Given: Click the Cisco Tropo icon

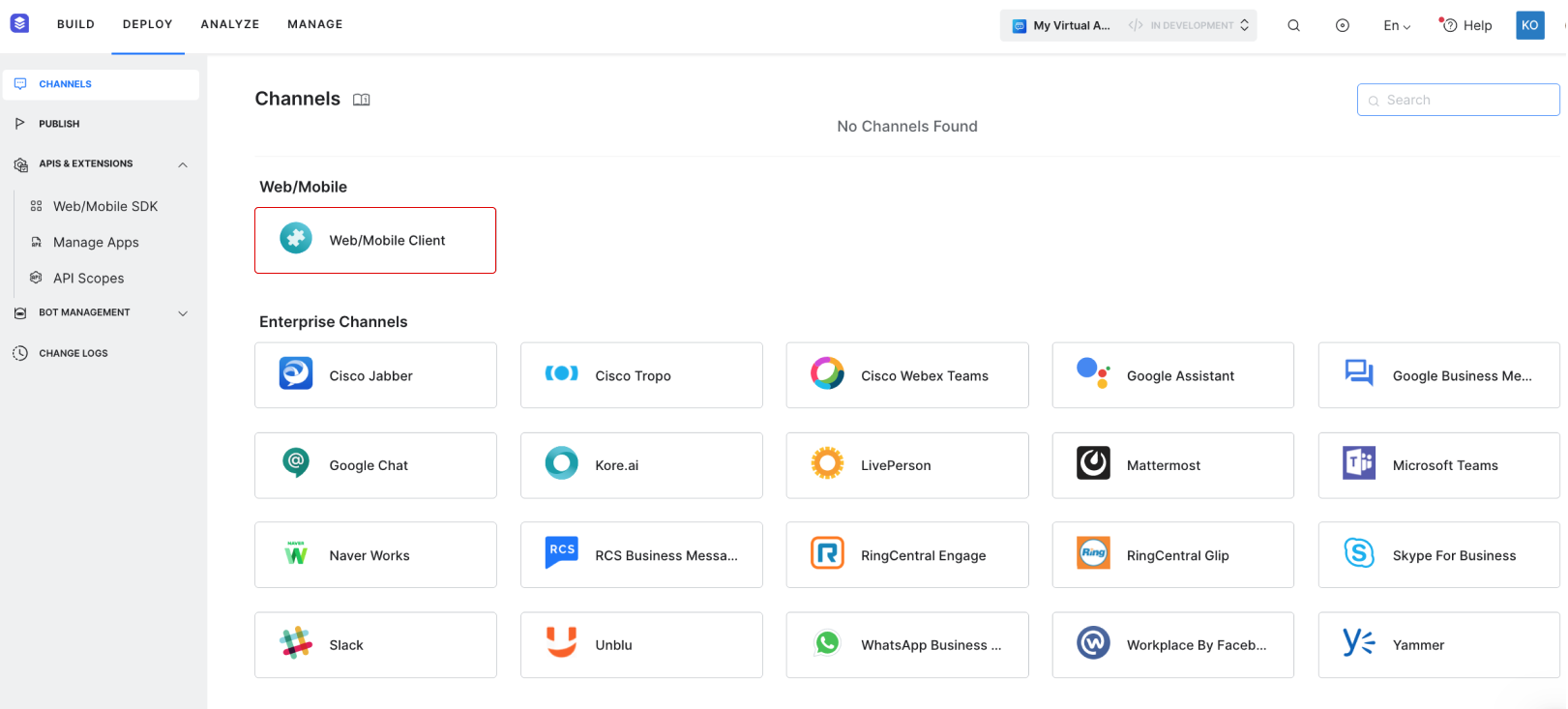Looking at the screenshot, I should pyautogui.click(x=562, y=373).
